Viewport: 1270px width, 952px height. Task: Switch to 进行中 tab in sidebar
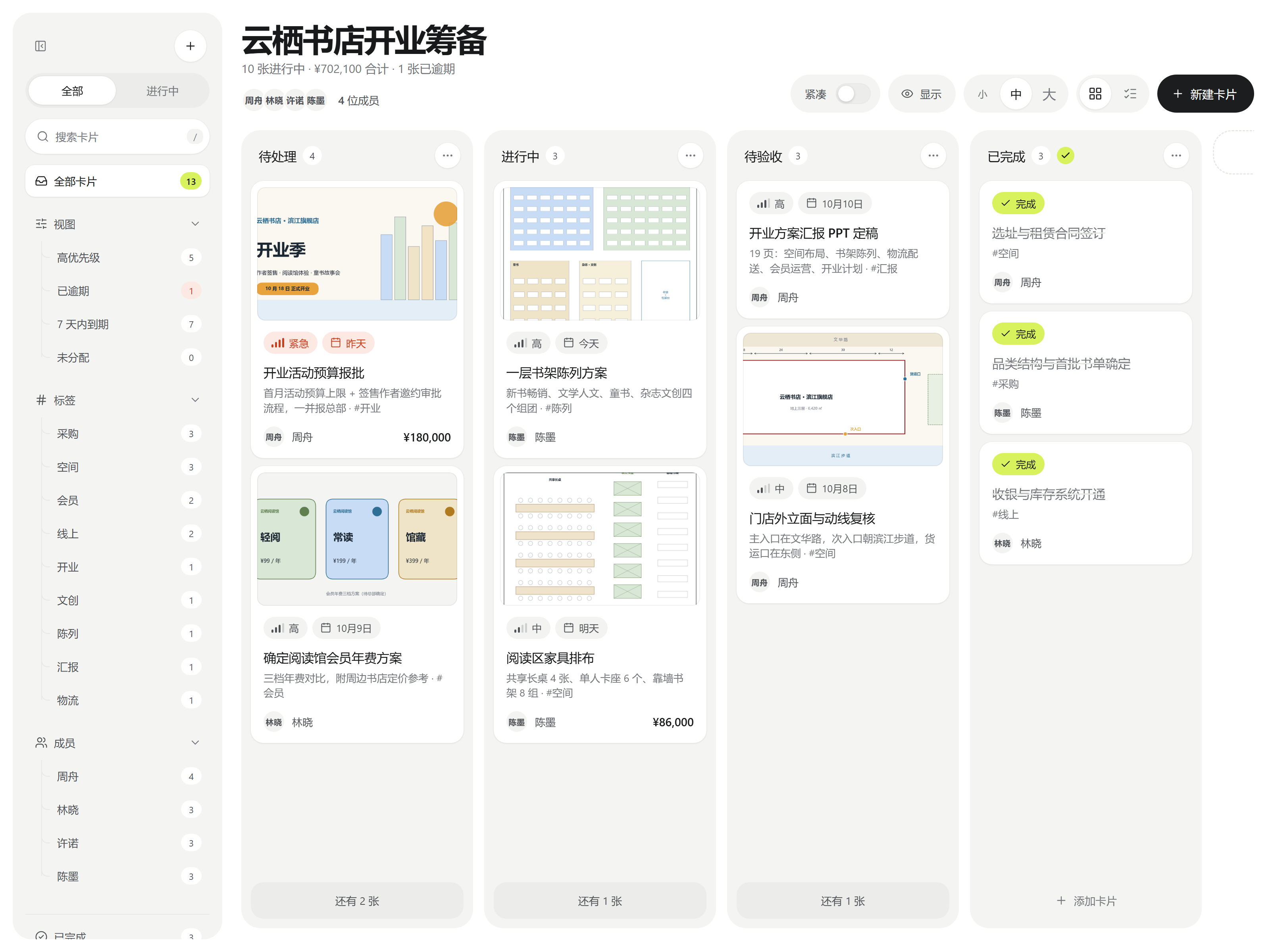point(162,91)
